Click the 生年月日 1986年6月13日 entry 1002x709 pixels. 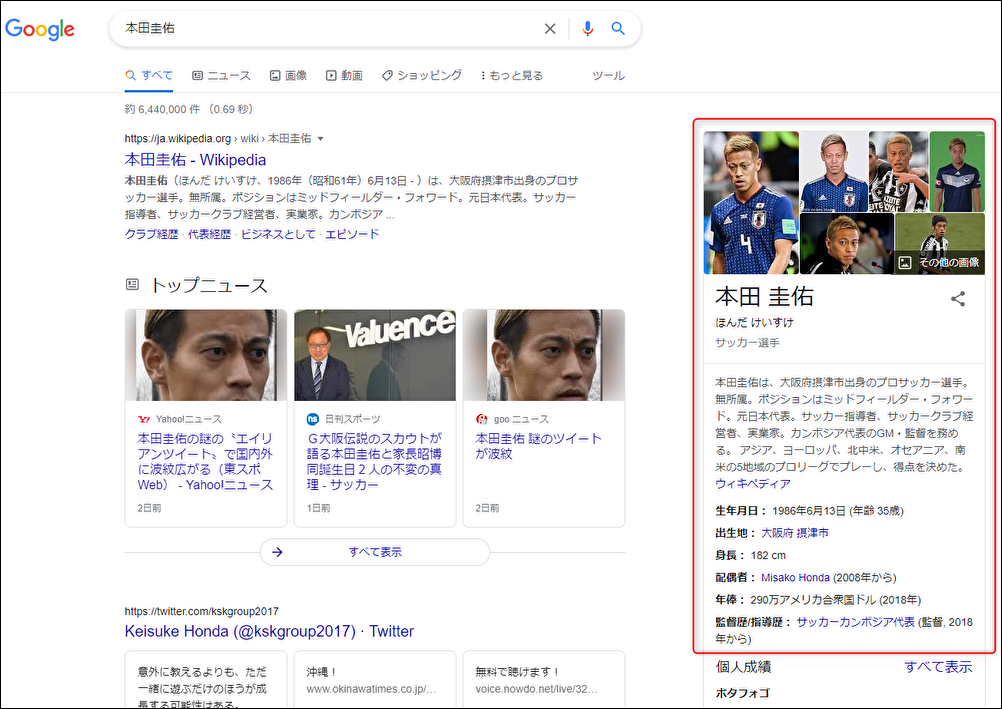point(810,511)
